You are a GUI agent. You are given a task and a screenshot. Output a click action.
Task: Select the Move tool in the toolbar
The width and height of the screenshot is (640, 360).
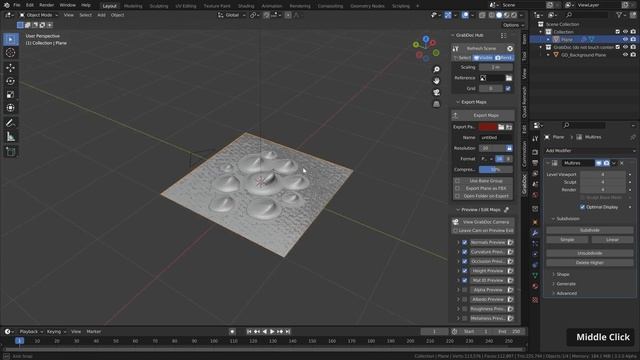coord(11,67)
